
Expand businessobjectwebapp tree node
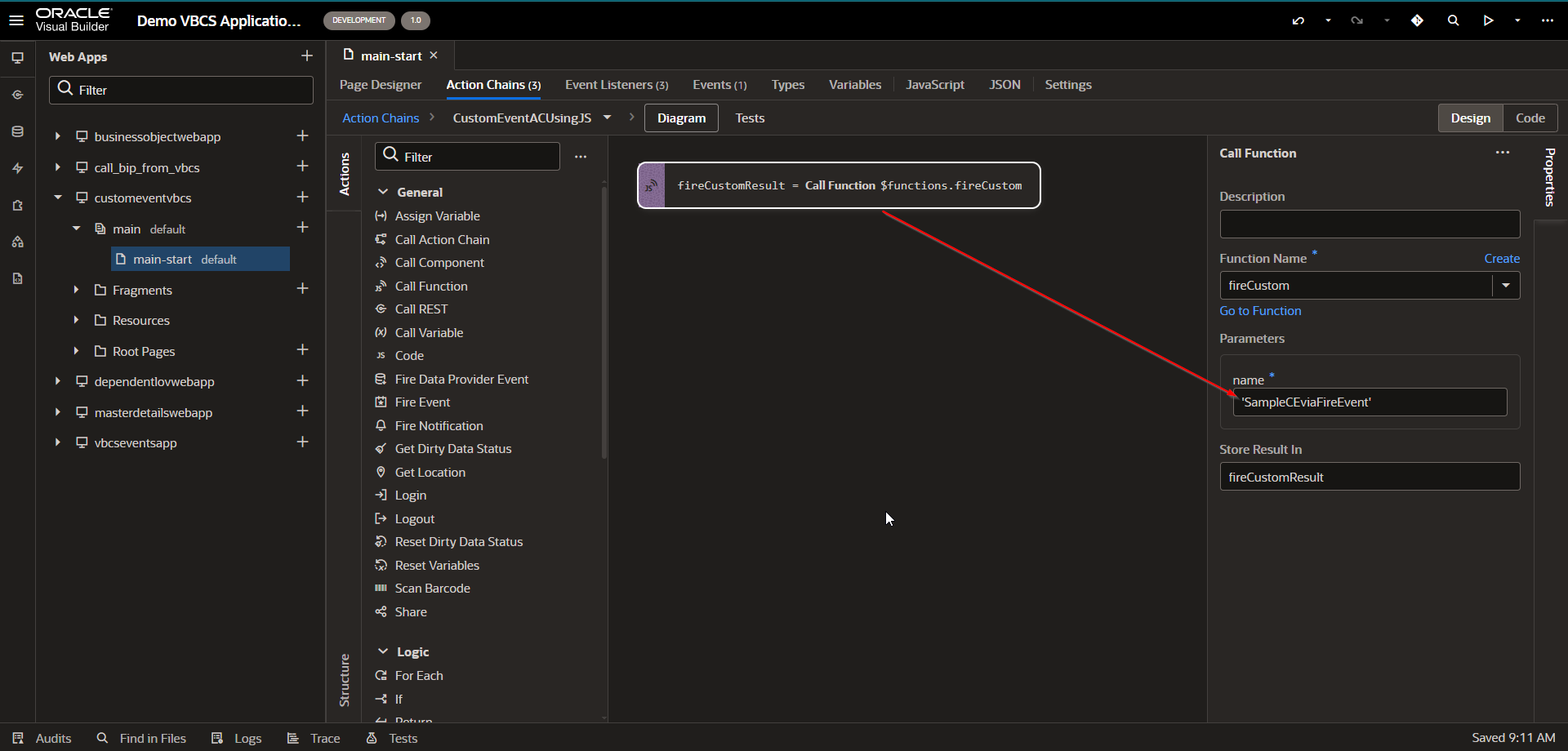click(57, 136)
